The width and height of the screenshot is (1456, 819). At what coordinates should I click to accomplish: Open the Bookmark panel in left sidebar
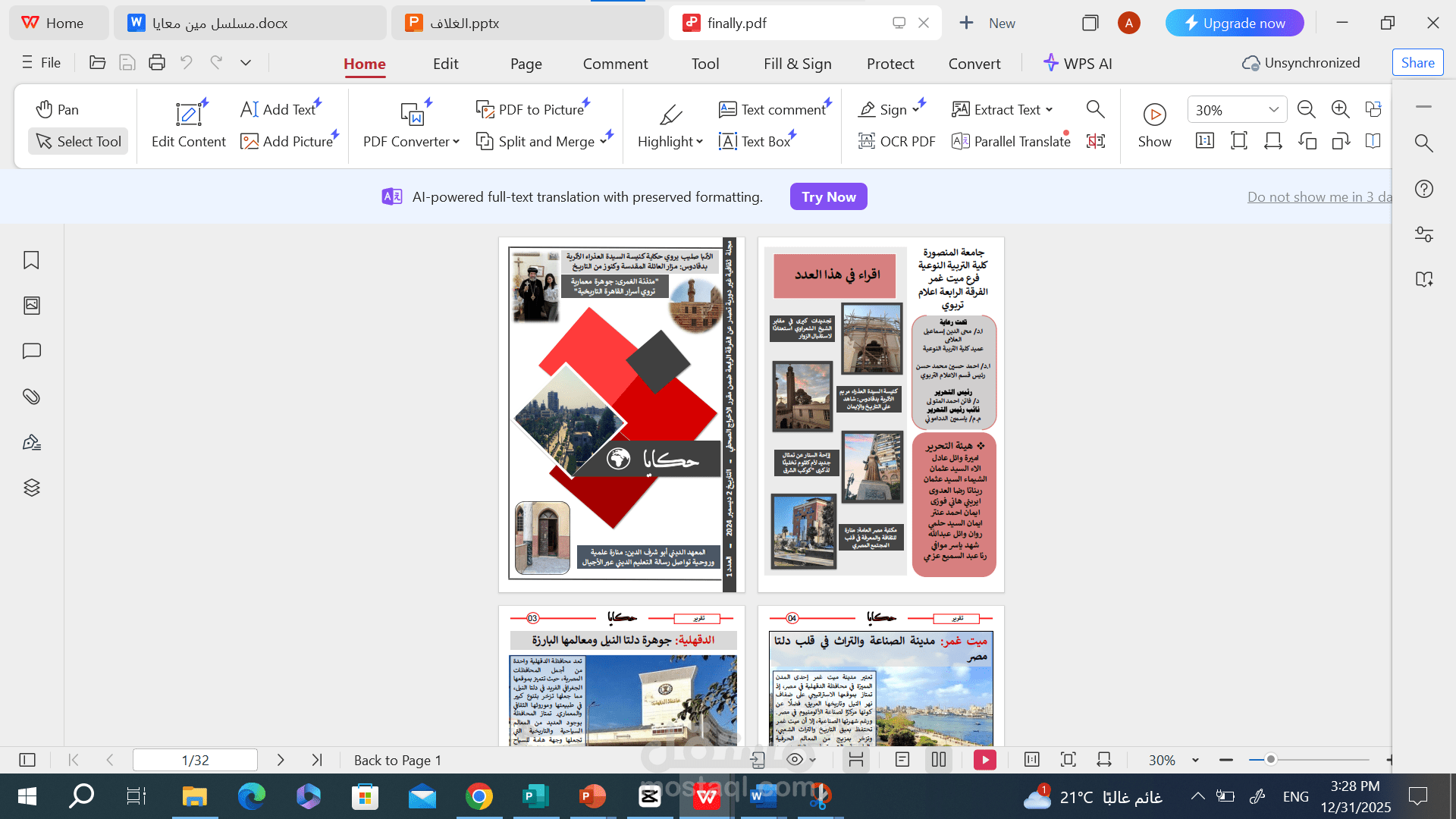pos(31,260)
